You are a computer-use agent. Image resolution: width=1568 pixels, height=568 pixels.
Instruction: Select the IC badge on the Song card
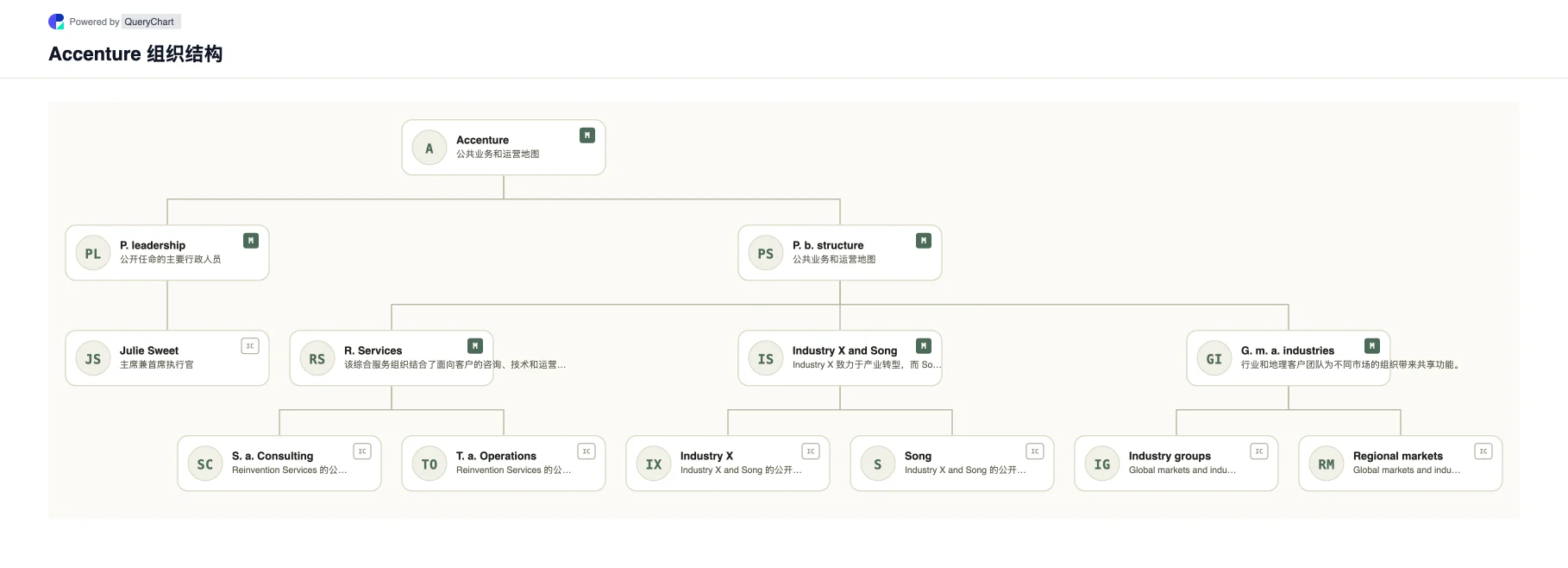tap(1035, 451)
